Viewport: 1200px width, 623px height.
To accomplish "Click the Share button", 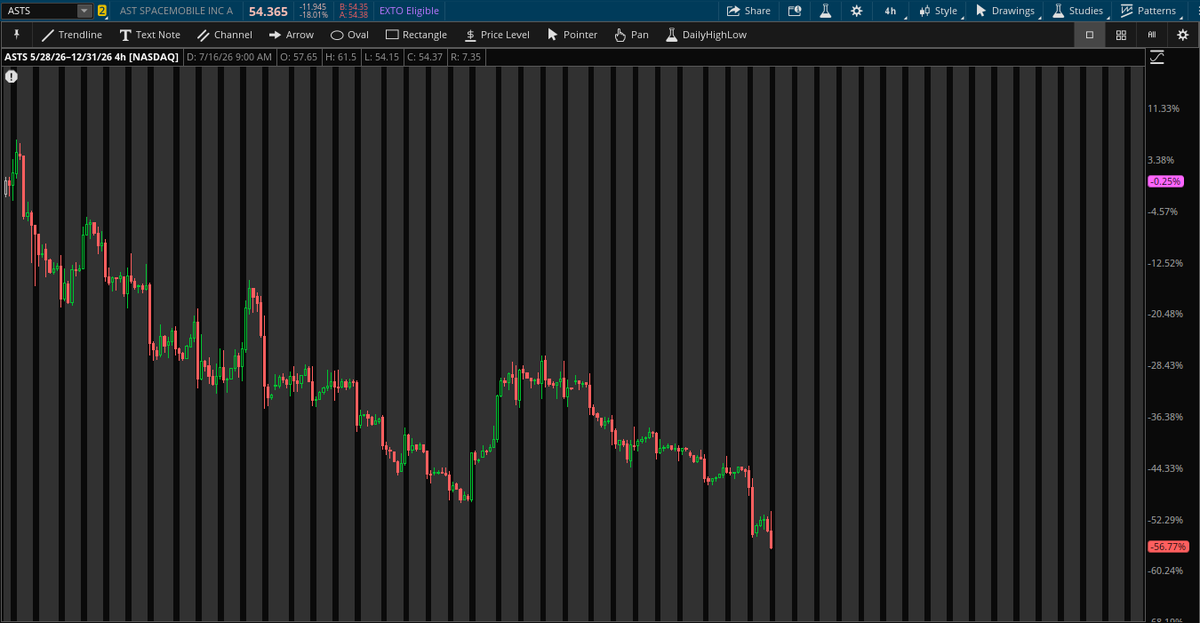I will point(748,11).
